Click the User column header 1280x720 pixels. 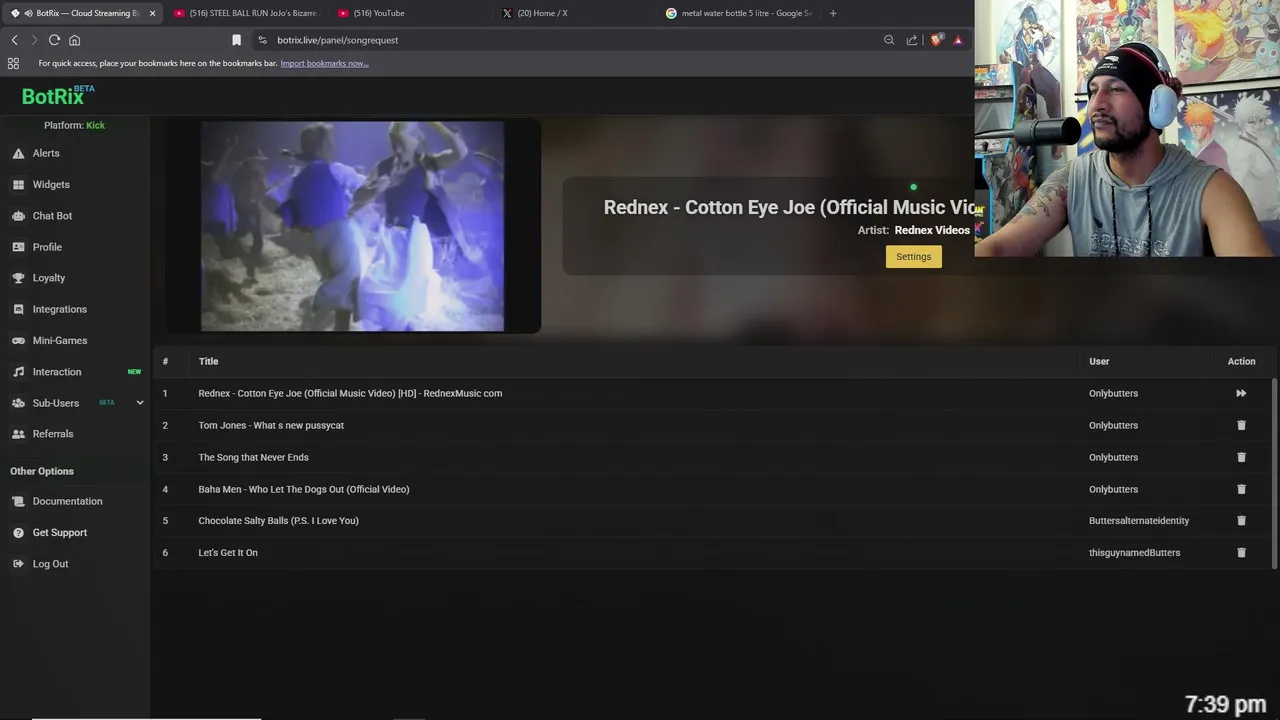[x=1099, y=361]
